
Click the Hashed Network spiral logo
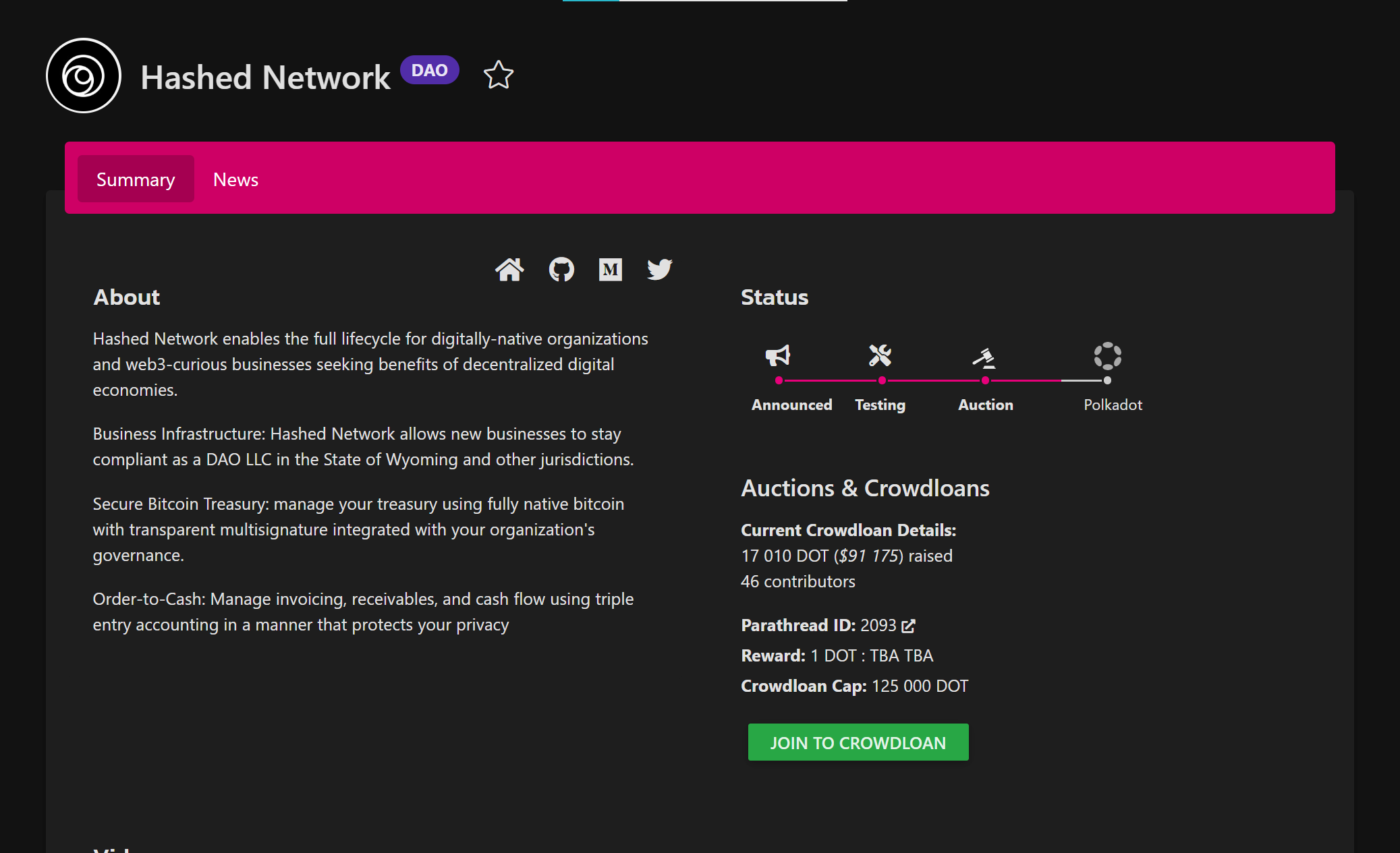coord(84,76)
